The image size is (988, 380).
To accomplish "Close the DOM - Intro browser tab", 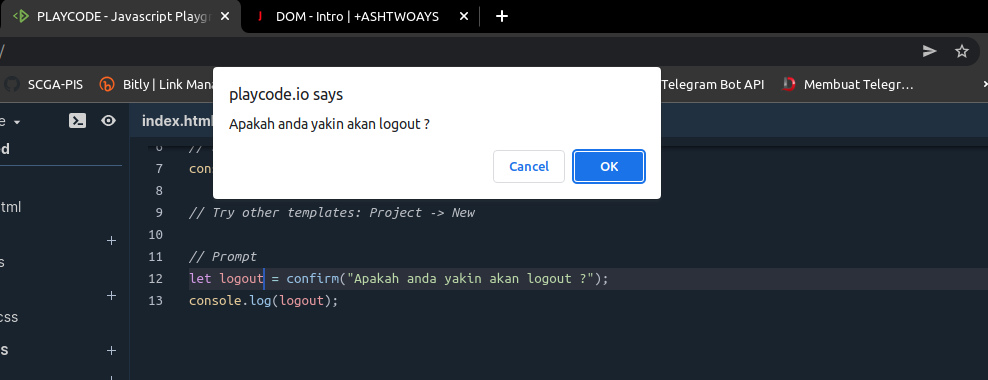I will tap(464, 16).
